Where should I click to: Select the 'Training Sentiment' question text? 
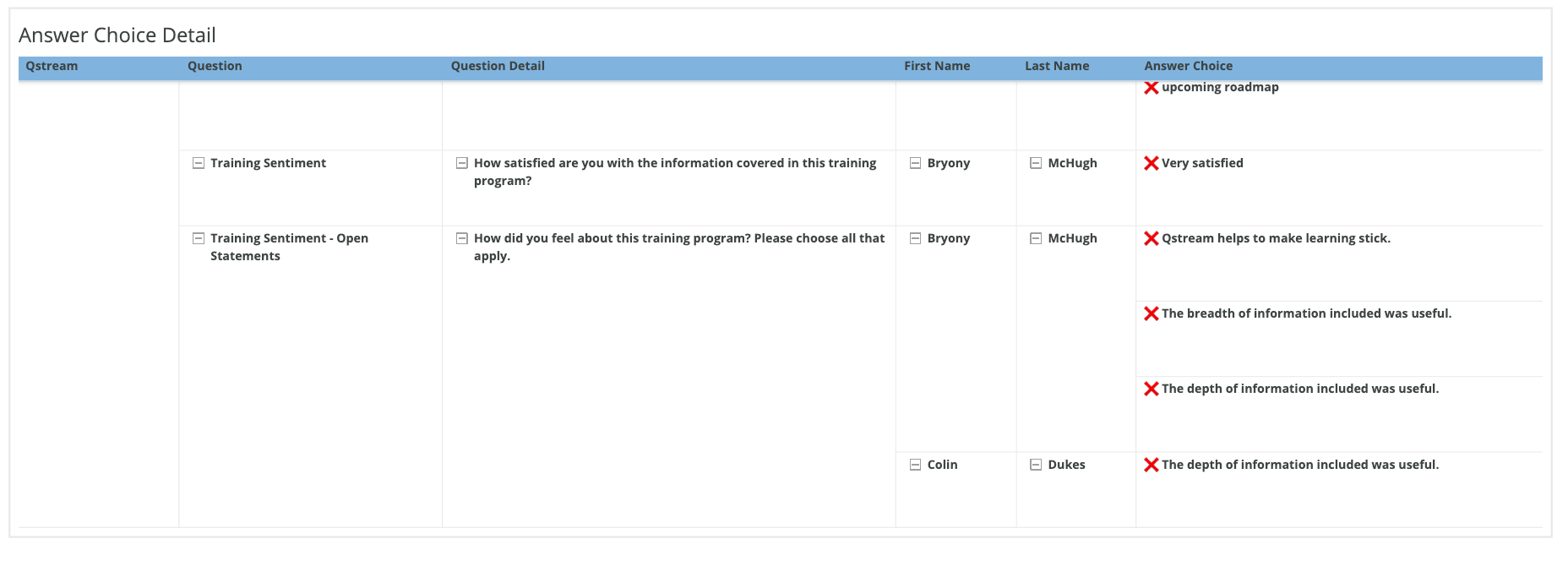coord(268,163)
